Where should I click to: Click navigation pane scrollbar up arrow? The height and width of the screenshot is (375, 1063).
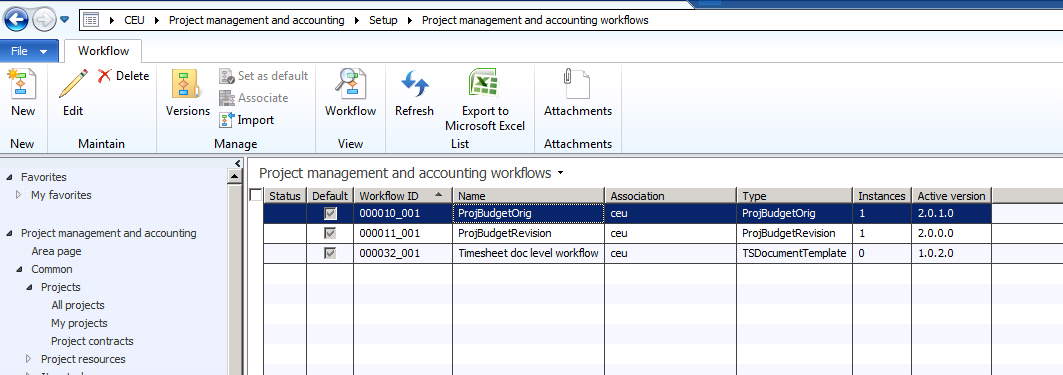[x=235, y=176]
